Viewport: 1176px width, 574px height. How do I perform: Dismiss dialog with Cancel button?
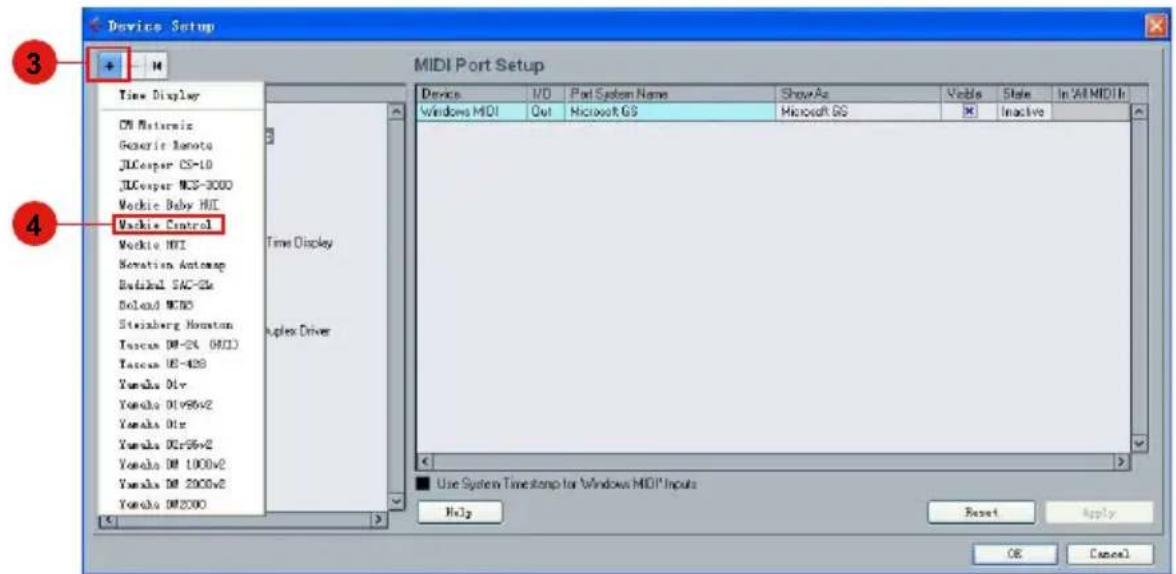pos(1109,554)
